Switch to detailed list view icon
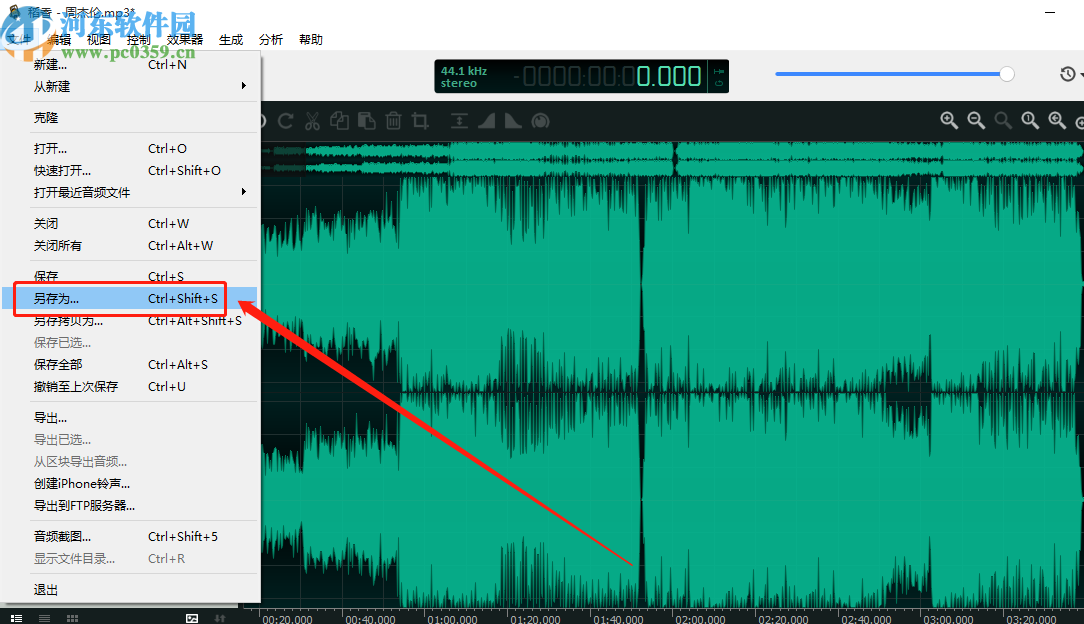This screenshot has width=1084, height=624. [17, 618]
